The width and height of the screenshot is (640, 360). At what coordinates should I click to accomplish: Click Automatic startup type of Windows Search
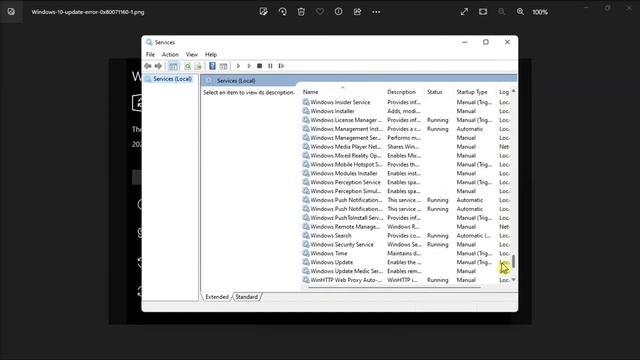click(473, 236)
